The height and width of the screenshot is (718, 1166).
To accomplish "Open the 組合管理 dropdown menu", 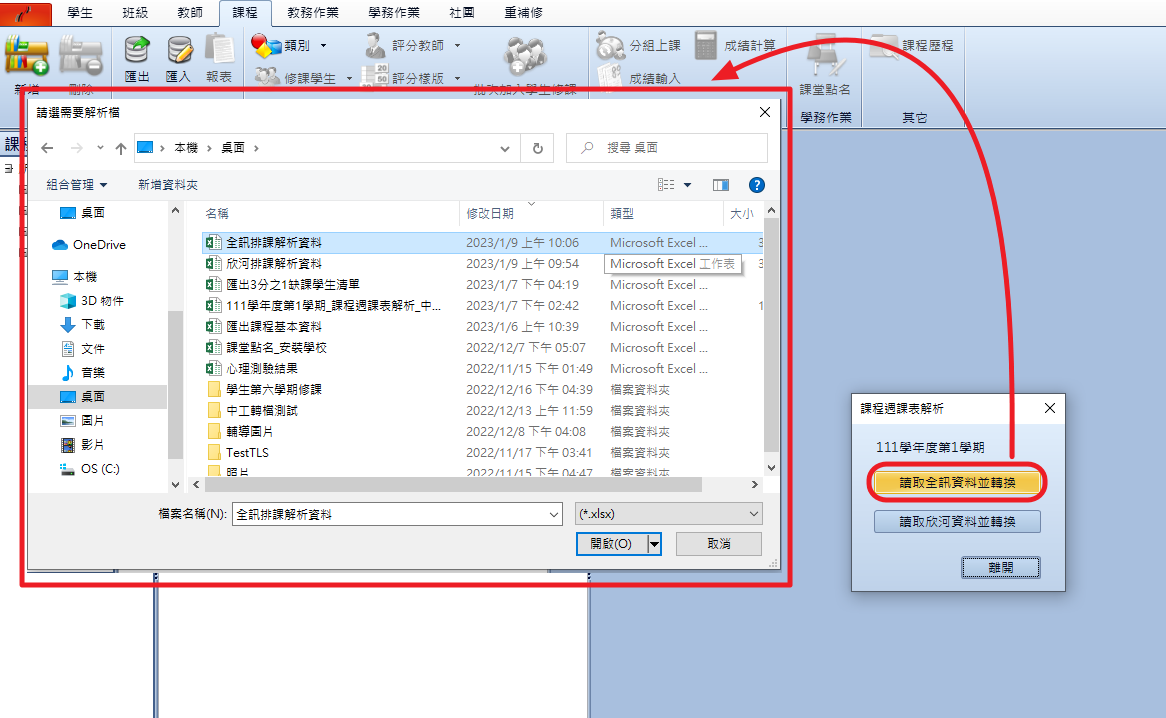I will point(76,185).
